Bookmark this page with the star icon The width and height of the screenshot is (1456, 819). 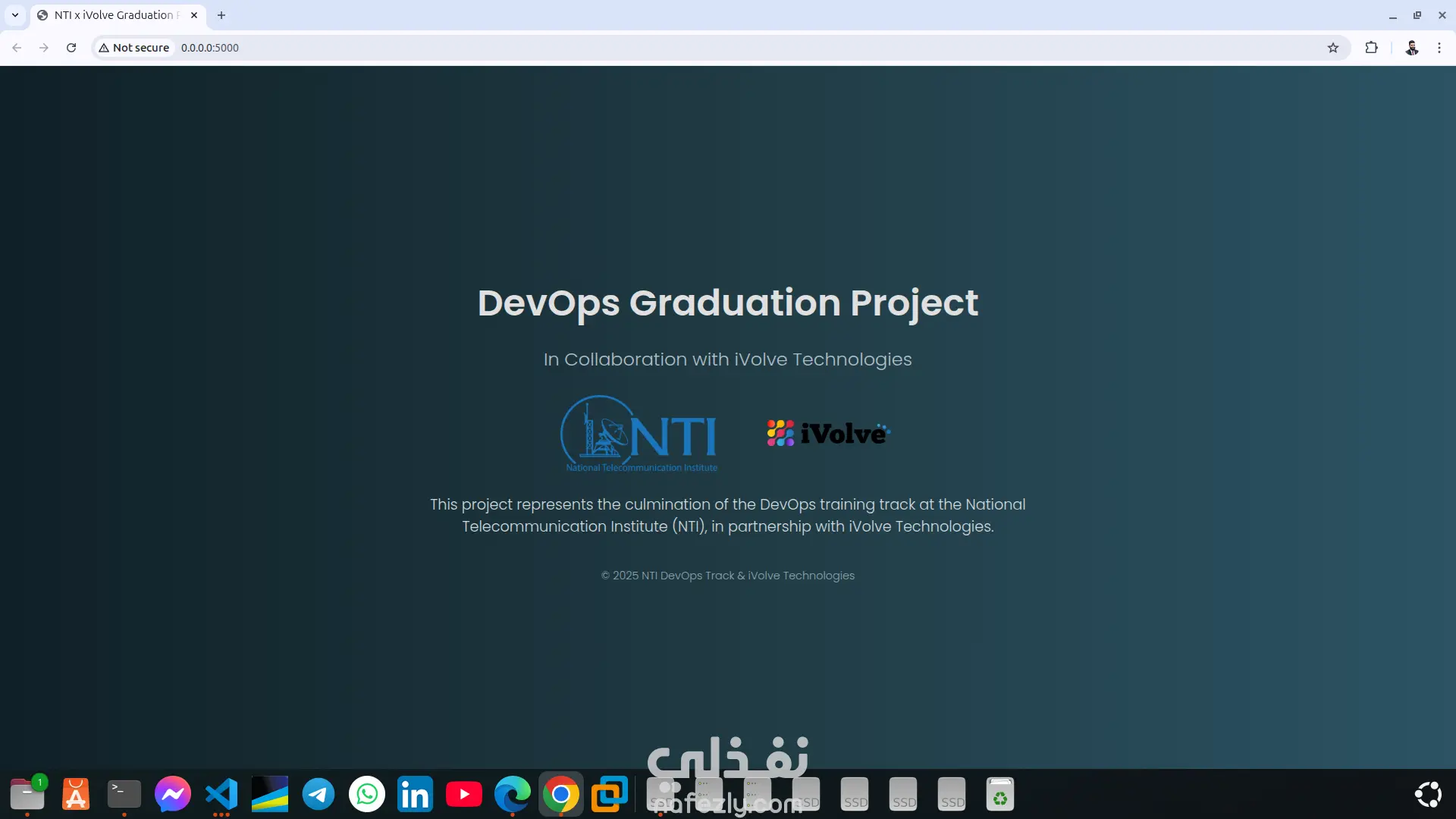point(1333,48)
